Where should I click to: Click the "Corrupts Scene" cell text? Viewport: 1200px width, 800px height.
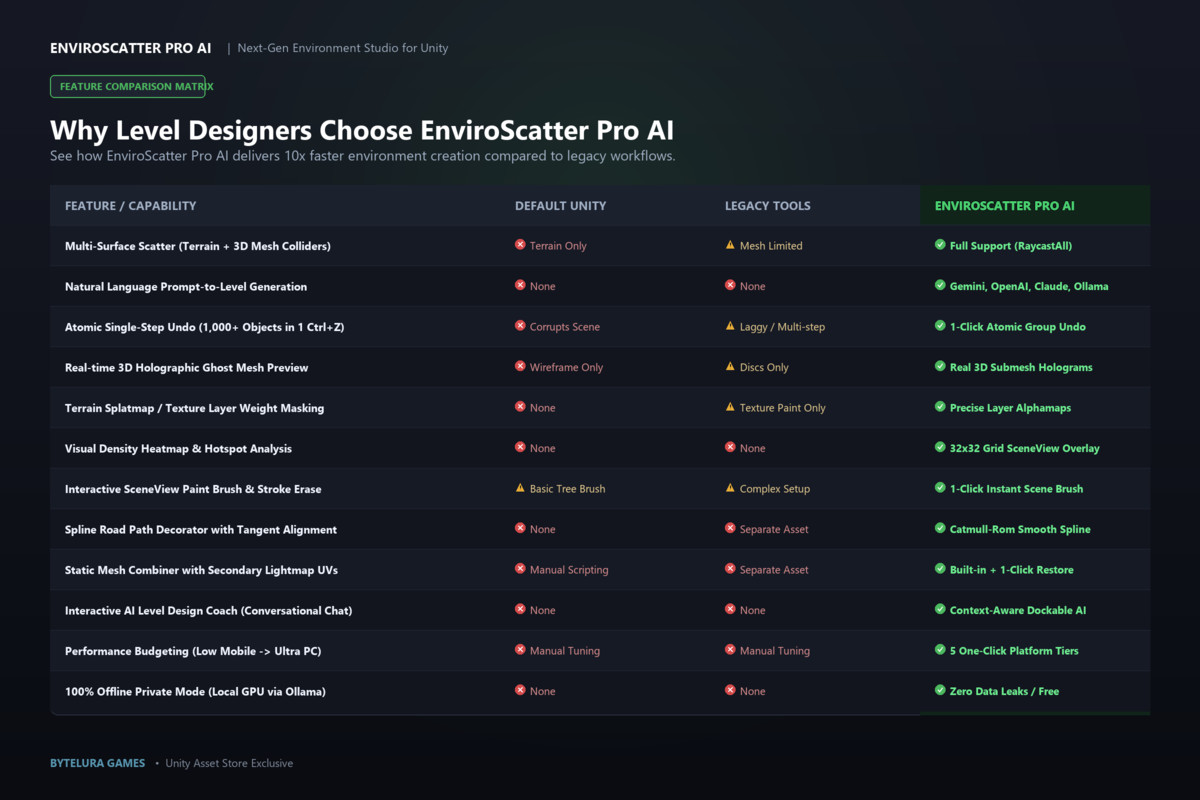tap(565, 327)
